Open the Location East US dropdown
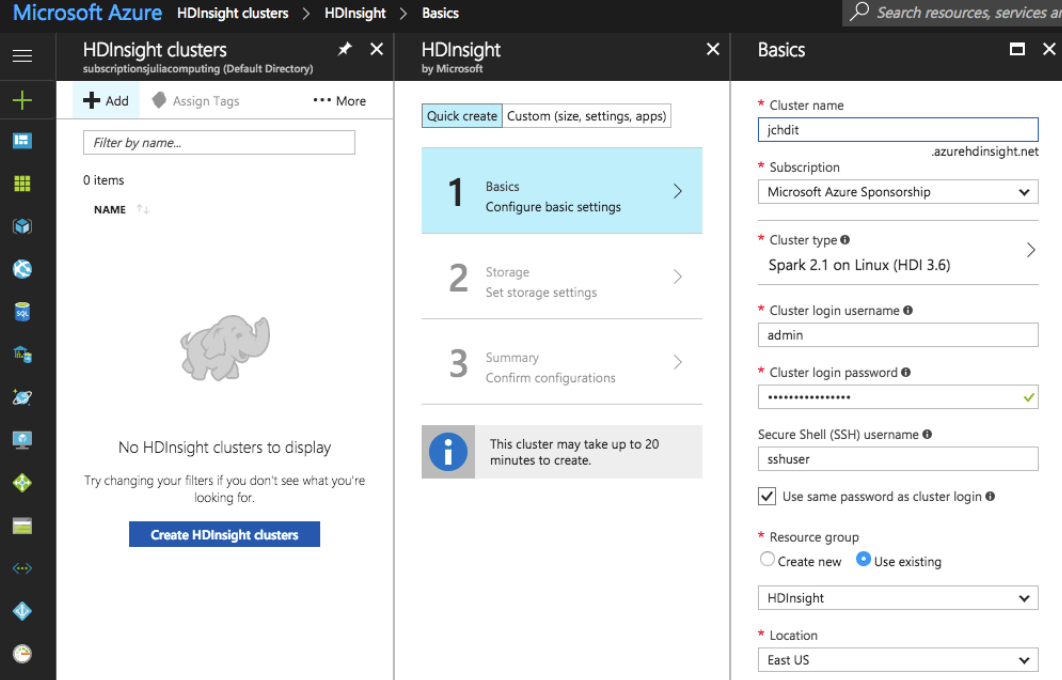The width and height of the screenshot is (1062, 680). click(x=897, y=660)
